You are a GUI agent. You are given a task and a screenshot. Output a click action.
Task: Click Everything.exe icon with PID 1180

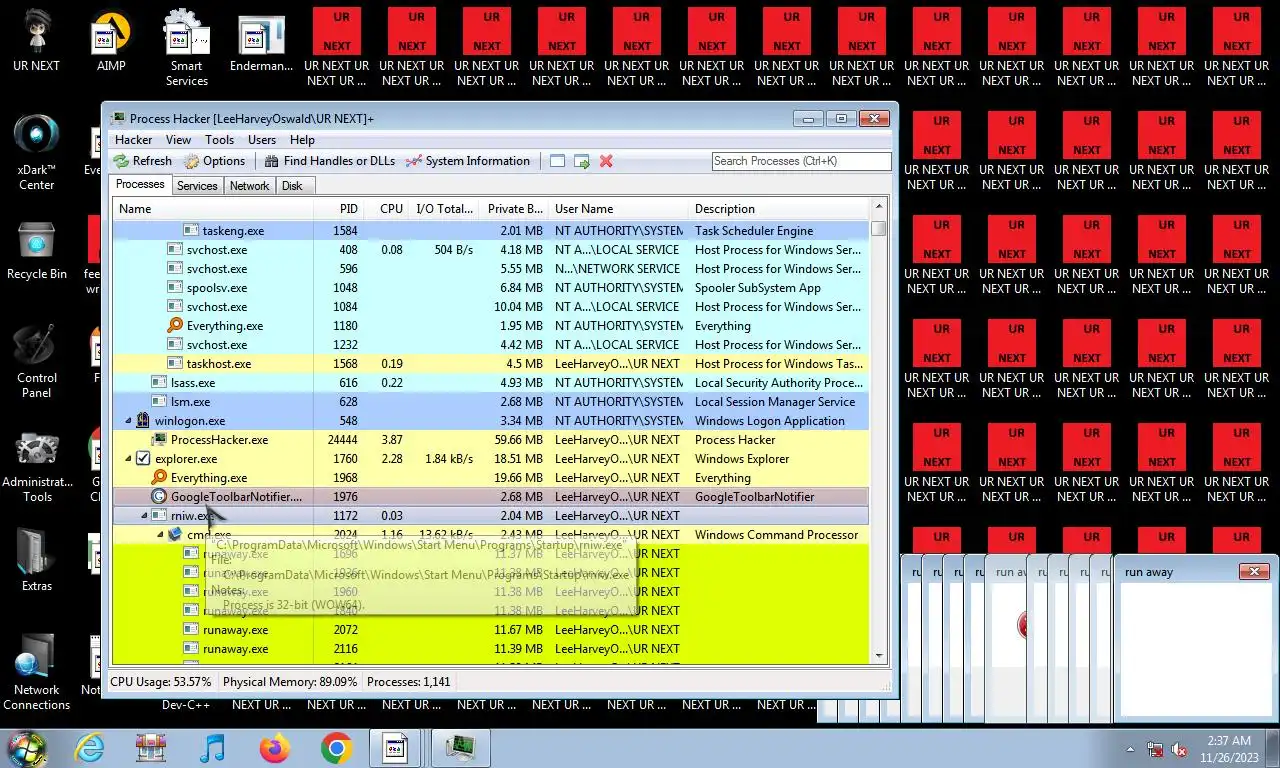(175, 326)
